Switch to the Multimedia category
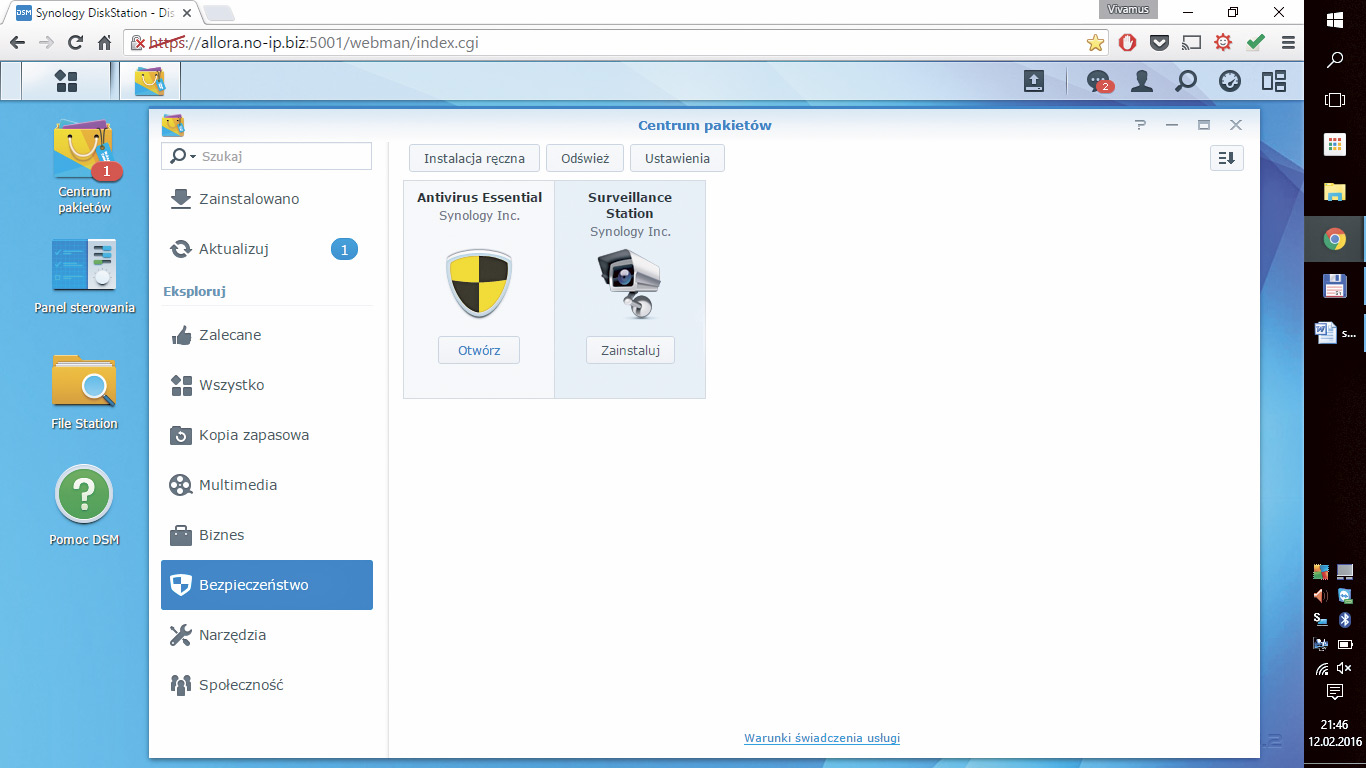This screenshot has height=768, width=1366. 238,485
